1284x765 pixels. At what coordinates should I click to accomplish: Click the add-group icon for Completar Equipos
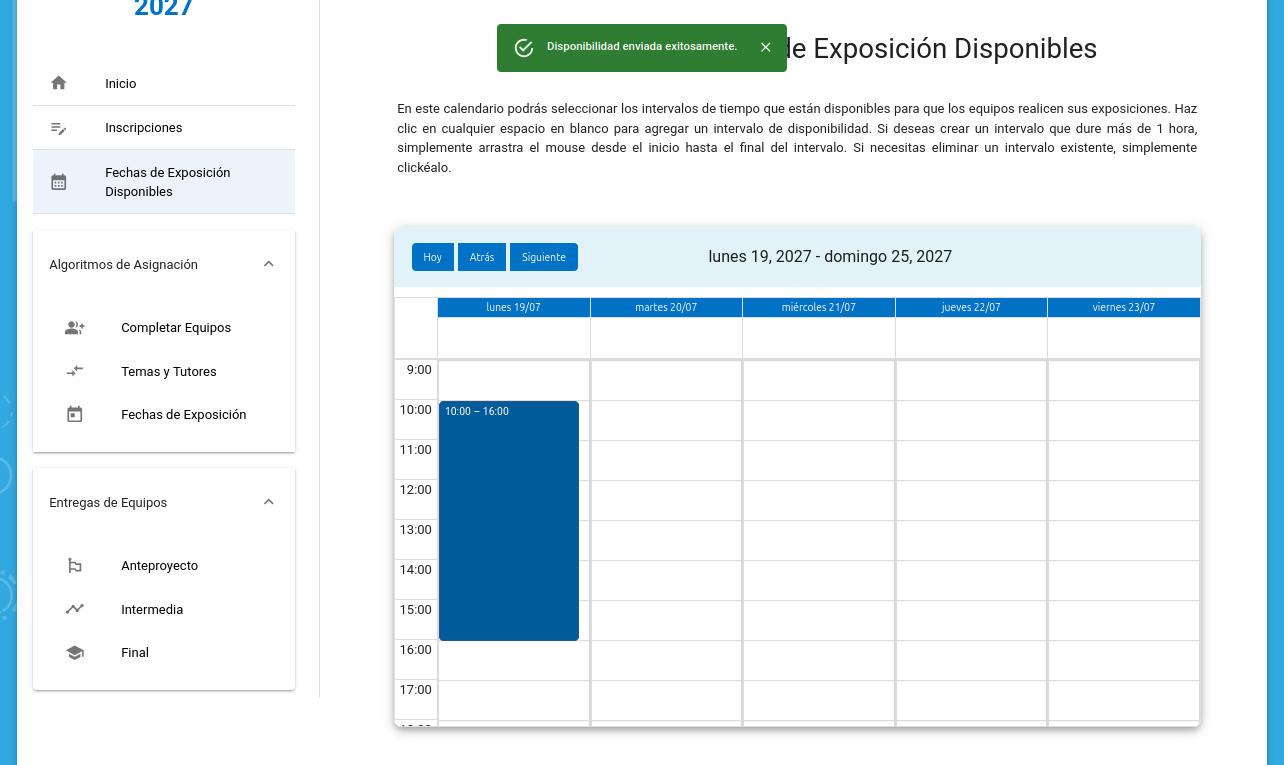click(75, 328)
